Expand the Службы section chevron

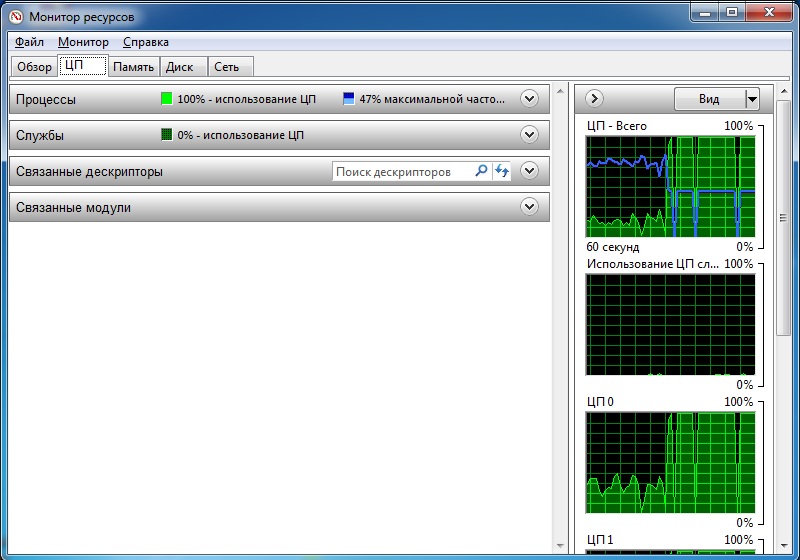click(529, 135)
